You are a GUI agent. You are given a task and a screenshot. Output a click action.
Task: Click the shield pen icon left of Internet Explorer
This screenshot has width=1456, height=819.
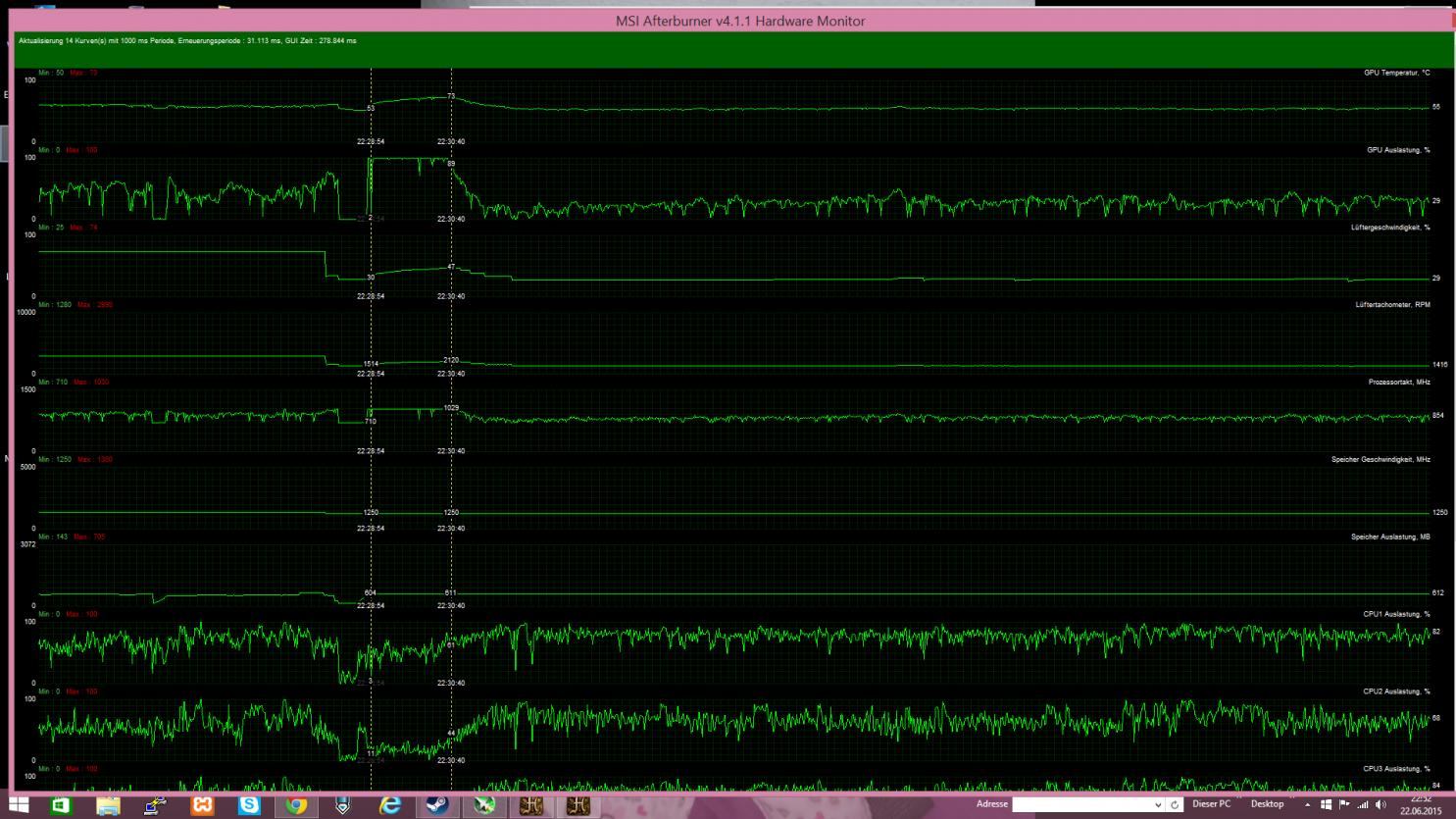[343, 805]
